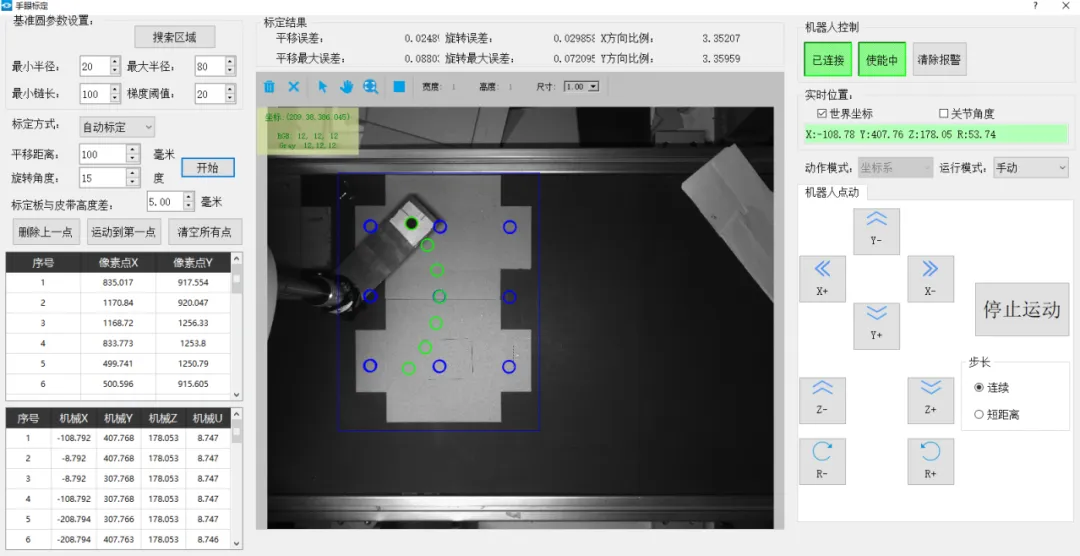Click cell 407.763 in mechanical table
1080x556 pixels.
click(118, 539)
